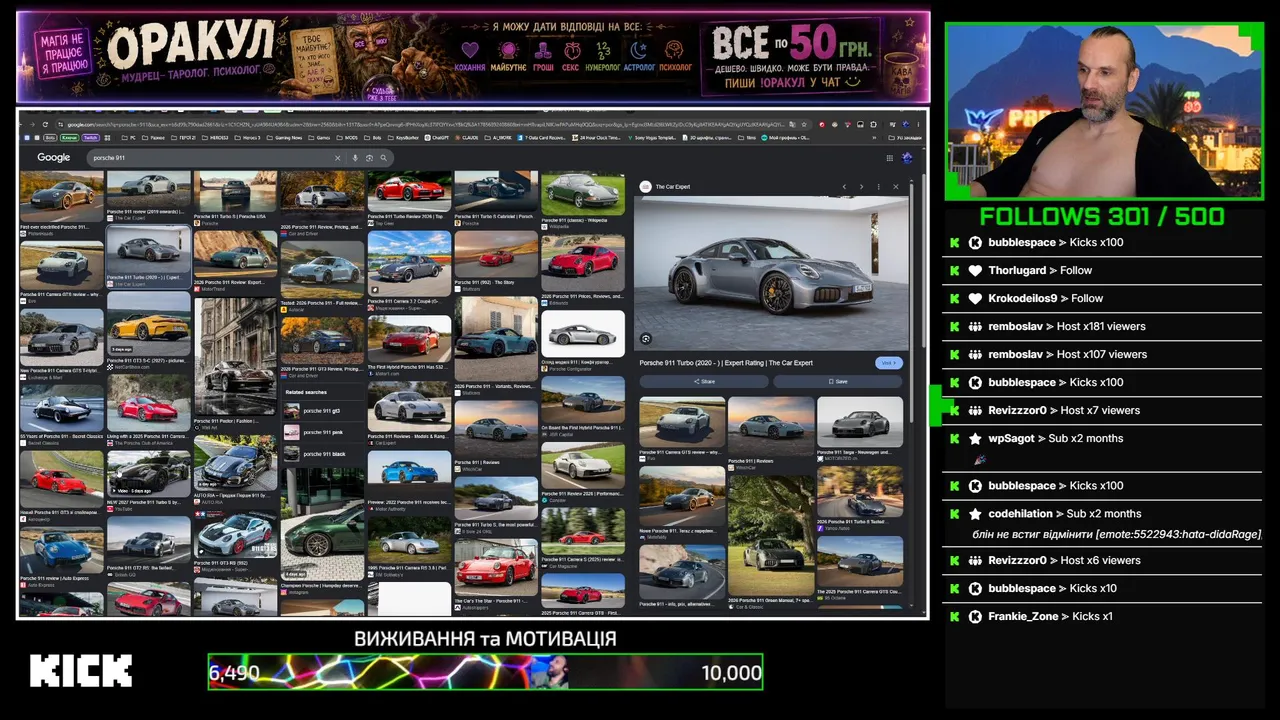The image size is (1280, 720).
Task: Click the "The Car Expert" source name
Action: pos(672,187)
